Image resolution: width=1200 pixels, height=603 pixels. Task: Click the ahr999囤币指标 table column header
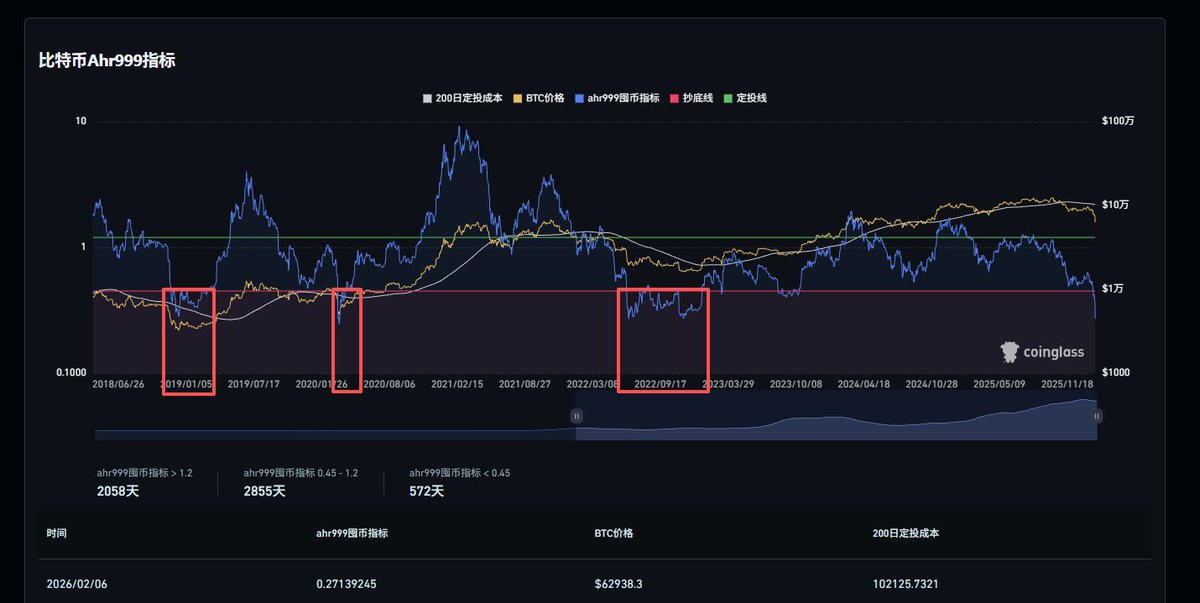[x=352, y=534]
